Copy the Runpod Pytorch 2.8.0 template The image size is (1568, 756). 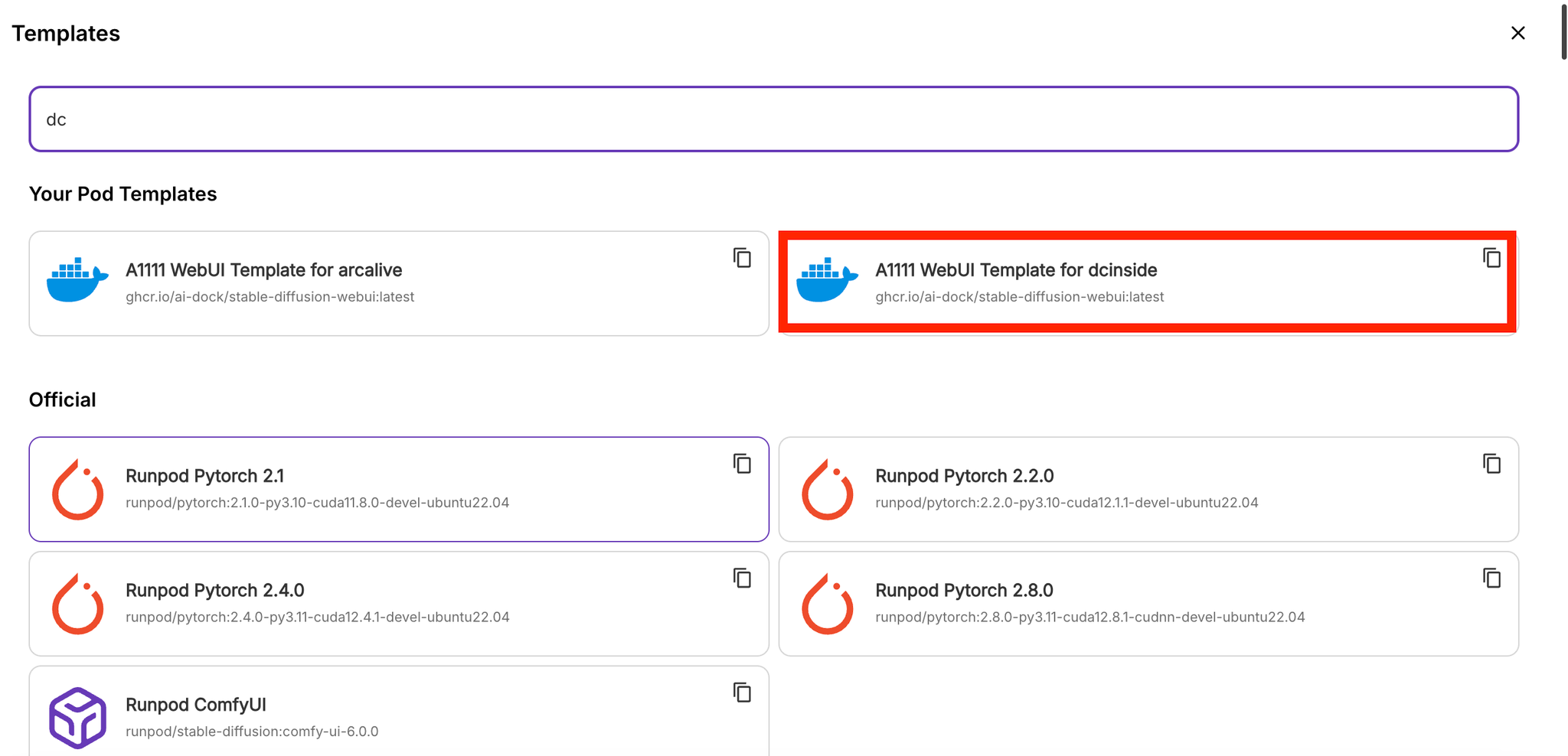click(x=1491, y=578)
